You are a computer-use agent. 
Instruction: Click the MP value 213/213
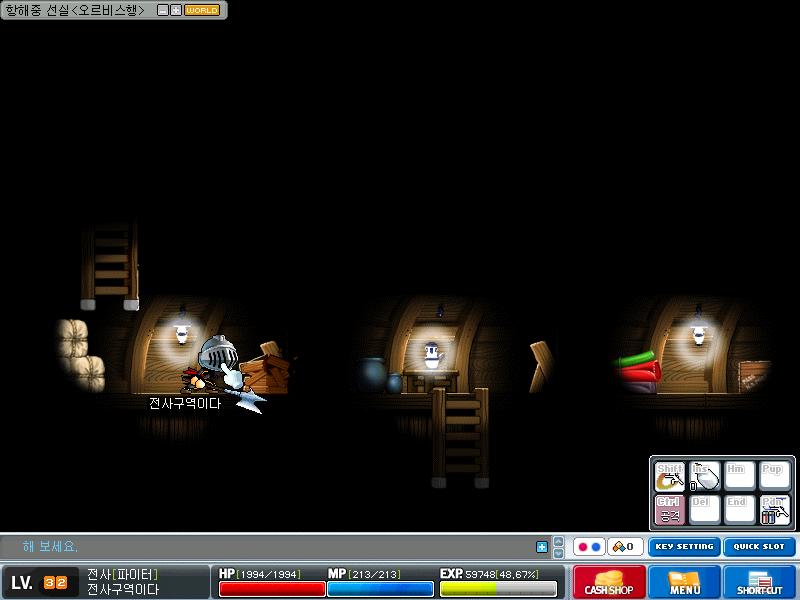coord(374,574)
